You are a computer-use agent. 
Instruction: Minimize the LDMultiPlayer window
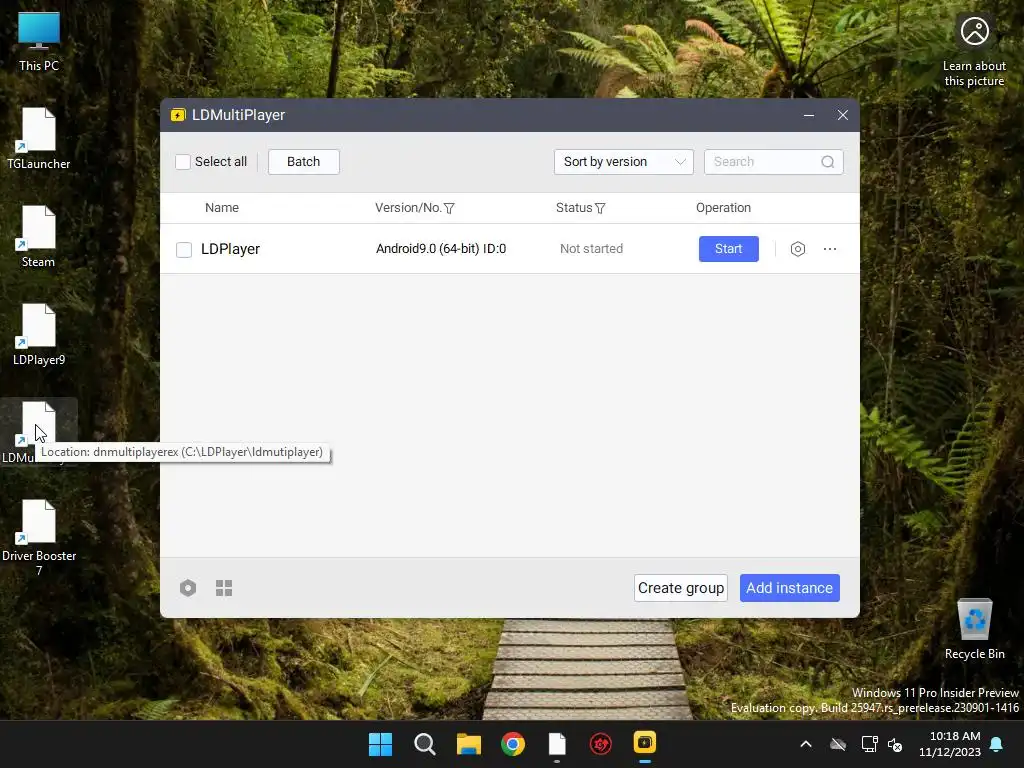click(808, 116)
